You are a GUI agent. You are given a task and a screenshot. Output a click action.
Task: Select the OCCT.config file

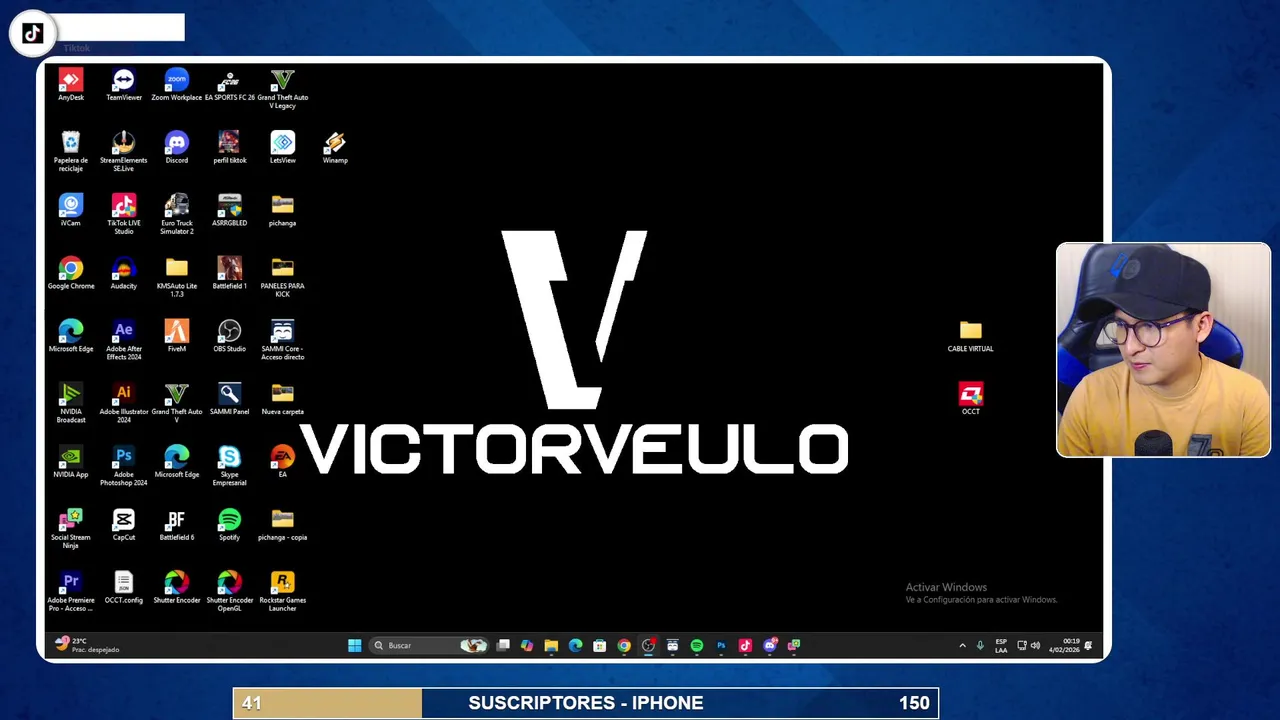[x=124, y=588]
